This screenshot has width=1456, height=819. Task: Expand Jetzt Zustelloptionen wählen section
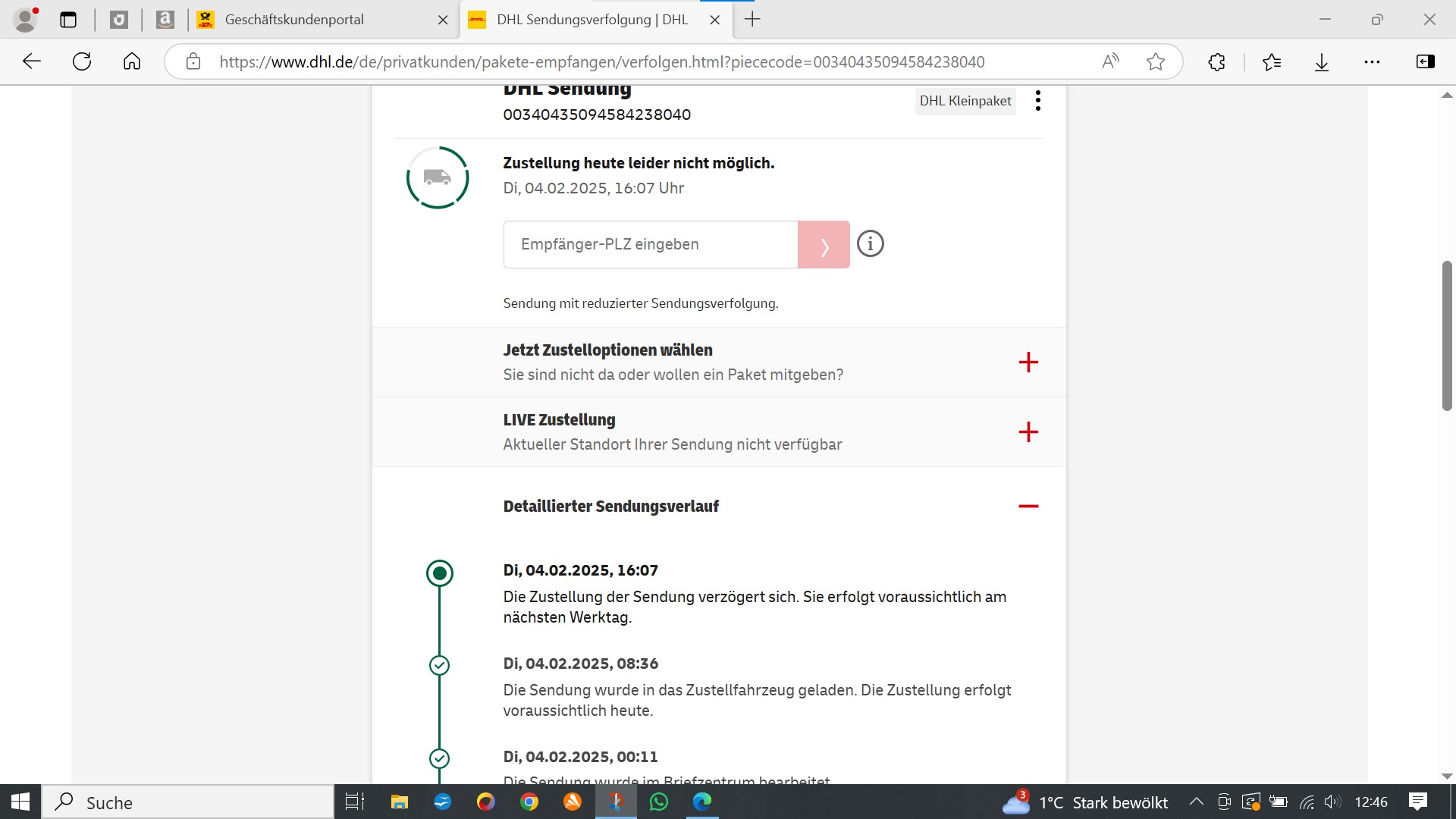1028,362
